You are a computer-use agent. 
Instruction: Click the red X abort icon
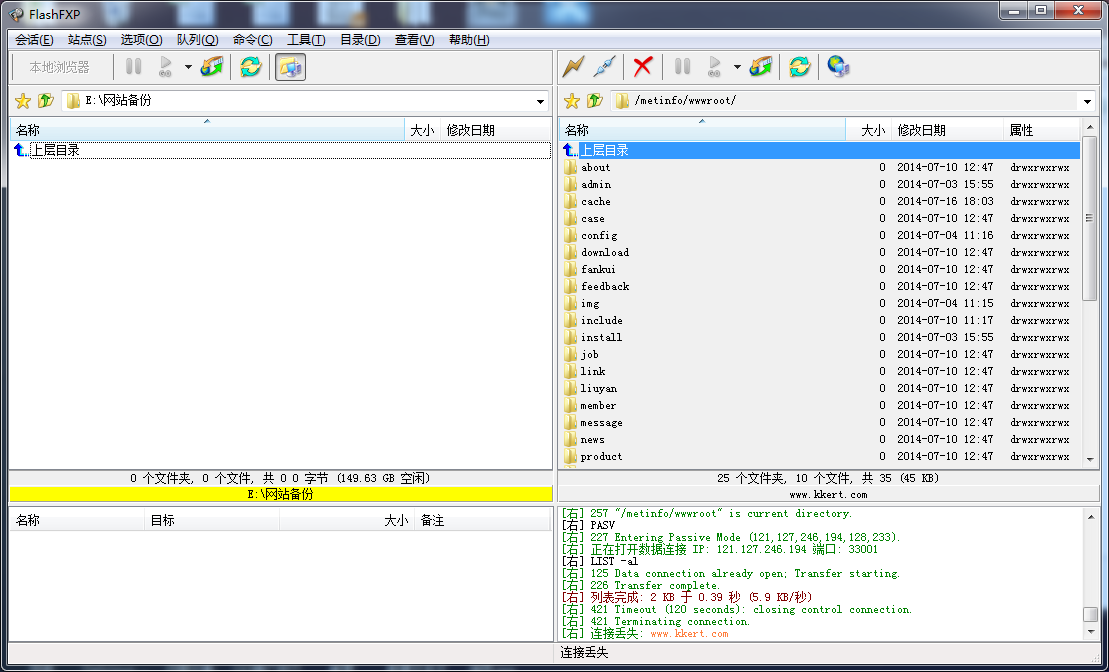coord(643,67)
